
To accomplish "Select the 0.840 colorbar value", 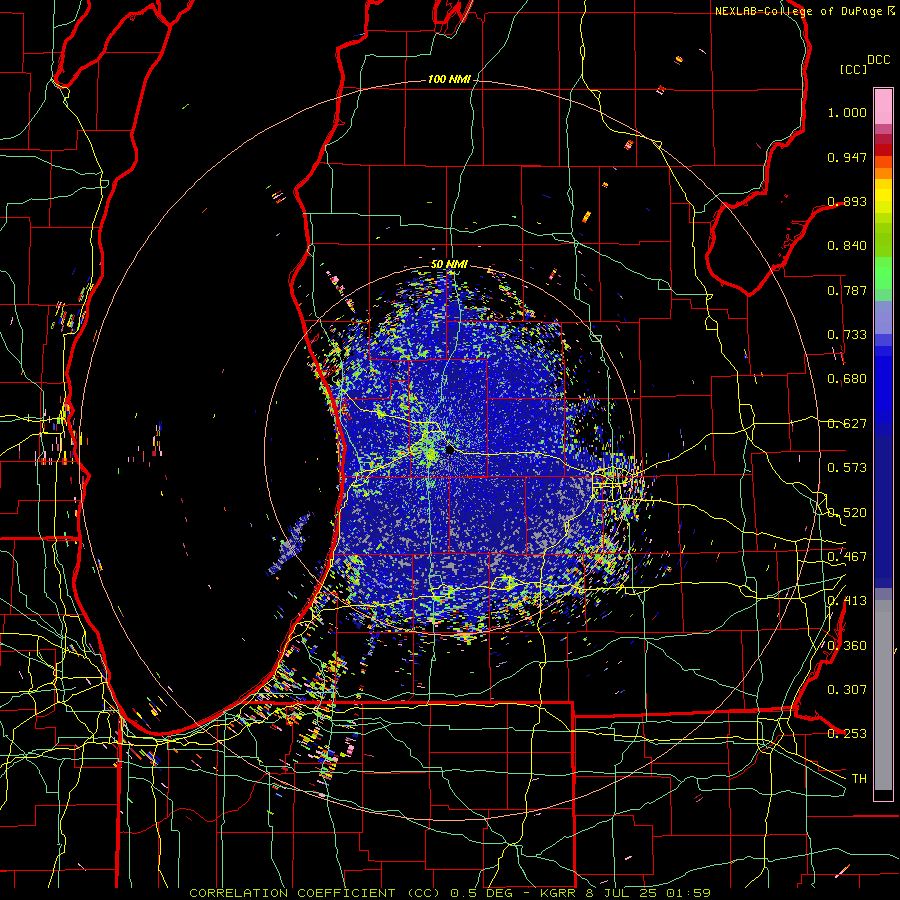I will coord(847,246).
